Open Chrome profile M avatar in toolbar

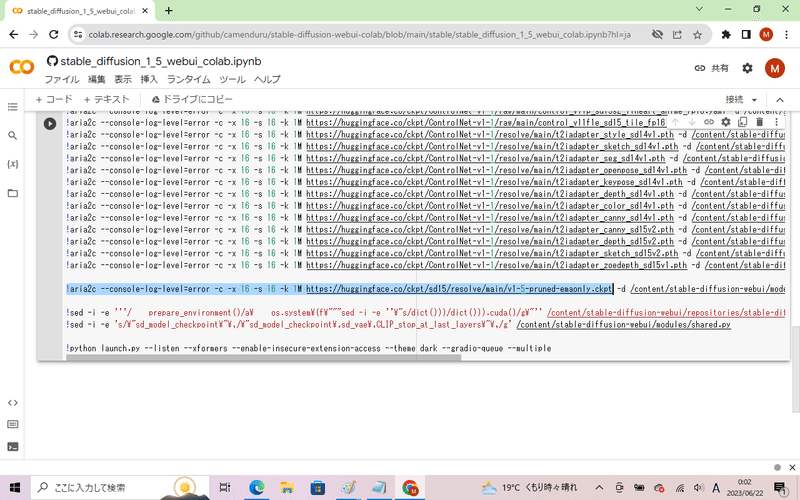[x=766, y=35]
